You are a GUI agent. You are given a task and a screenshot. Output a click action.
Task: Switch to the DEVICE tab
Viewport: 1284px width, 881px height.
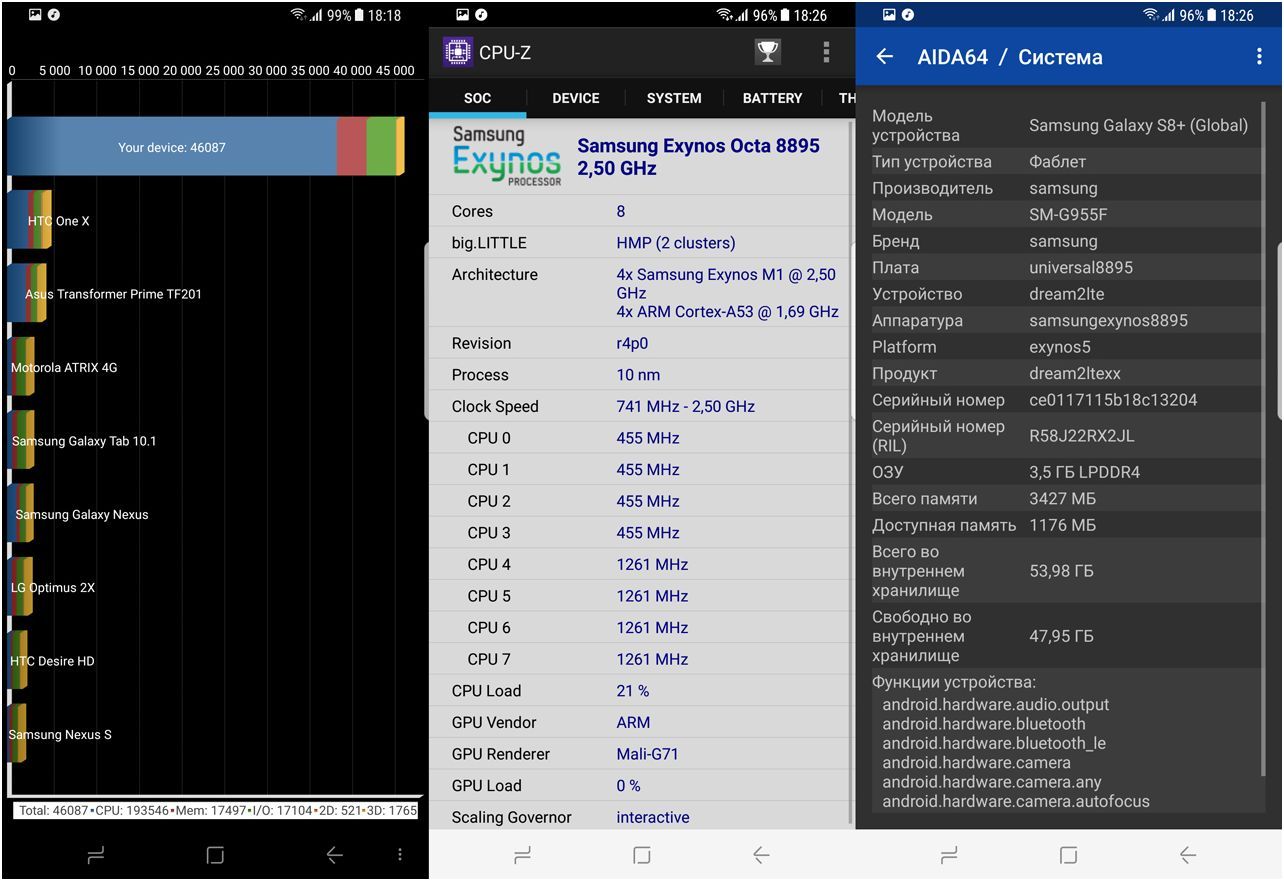(575, 98)
